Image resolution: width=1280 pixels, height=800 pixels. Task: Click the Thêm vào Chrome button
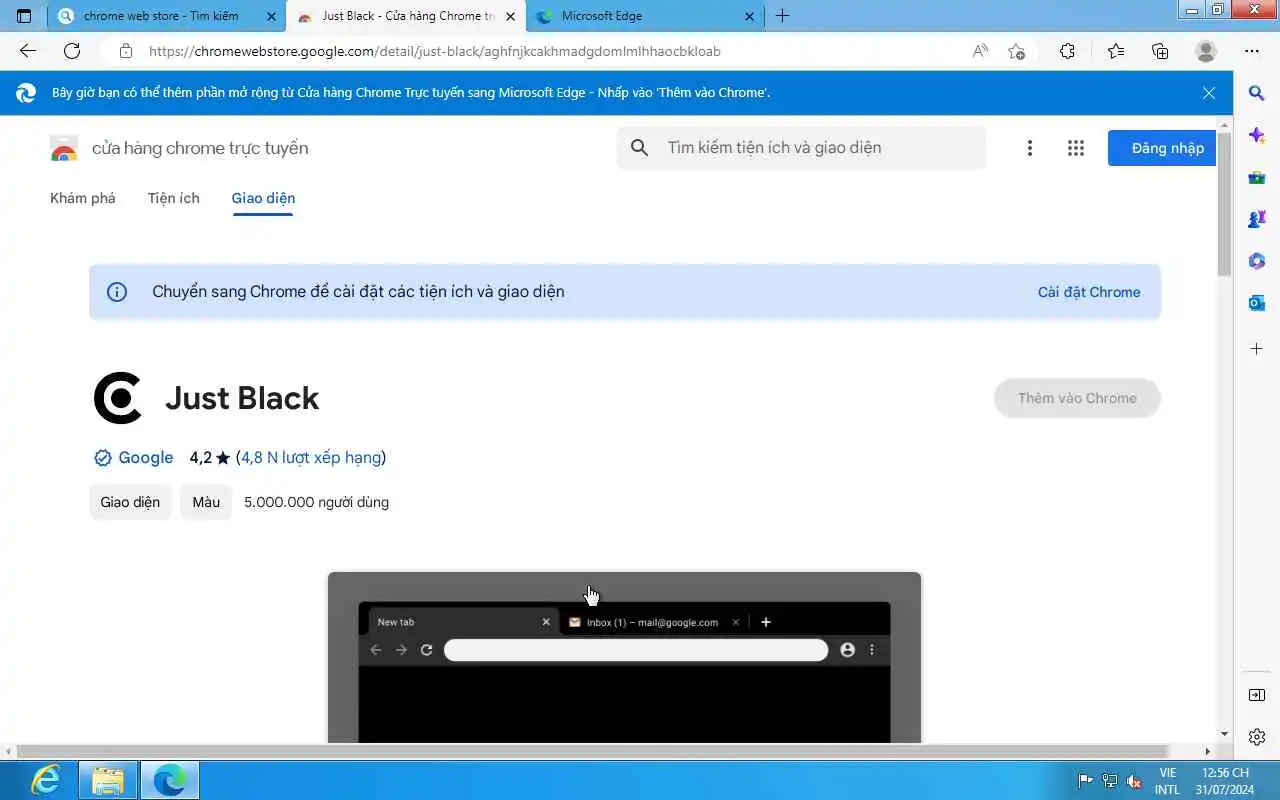(1077, 398)
